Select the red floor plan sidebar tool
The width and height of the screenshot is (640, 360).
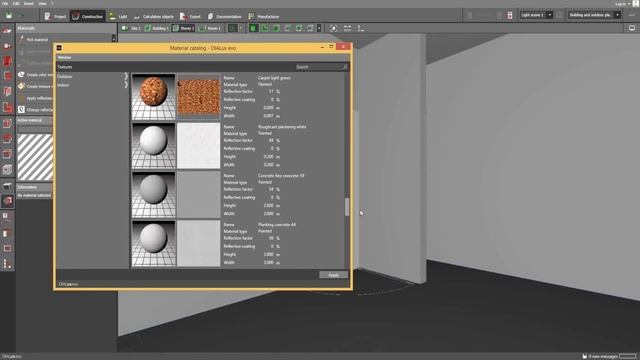pos(7,107)
